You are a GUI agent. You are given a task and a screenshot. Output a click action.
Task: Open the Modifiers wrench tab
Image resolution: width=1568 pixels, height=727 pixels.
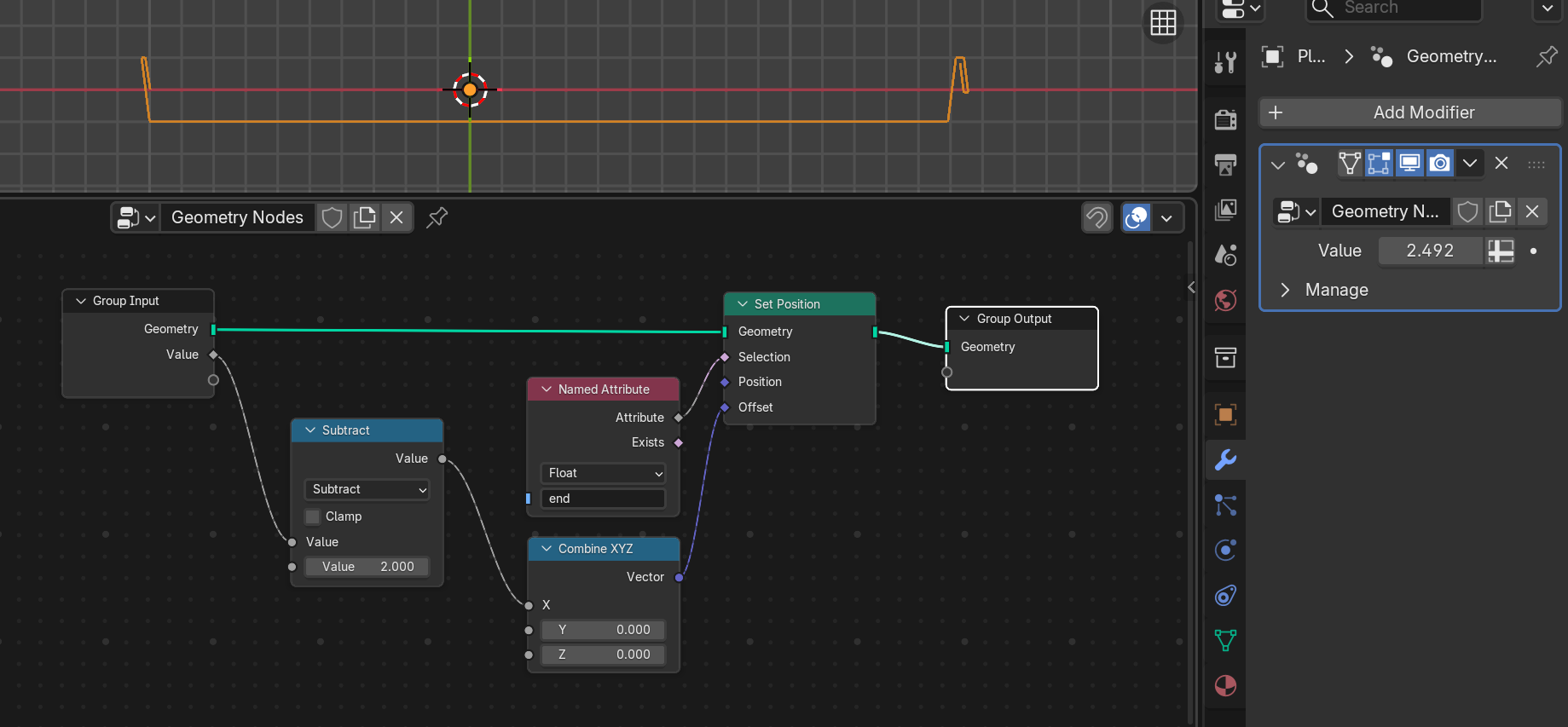pyautogui.click(x=1225, y=460)
